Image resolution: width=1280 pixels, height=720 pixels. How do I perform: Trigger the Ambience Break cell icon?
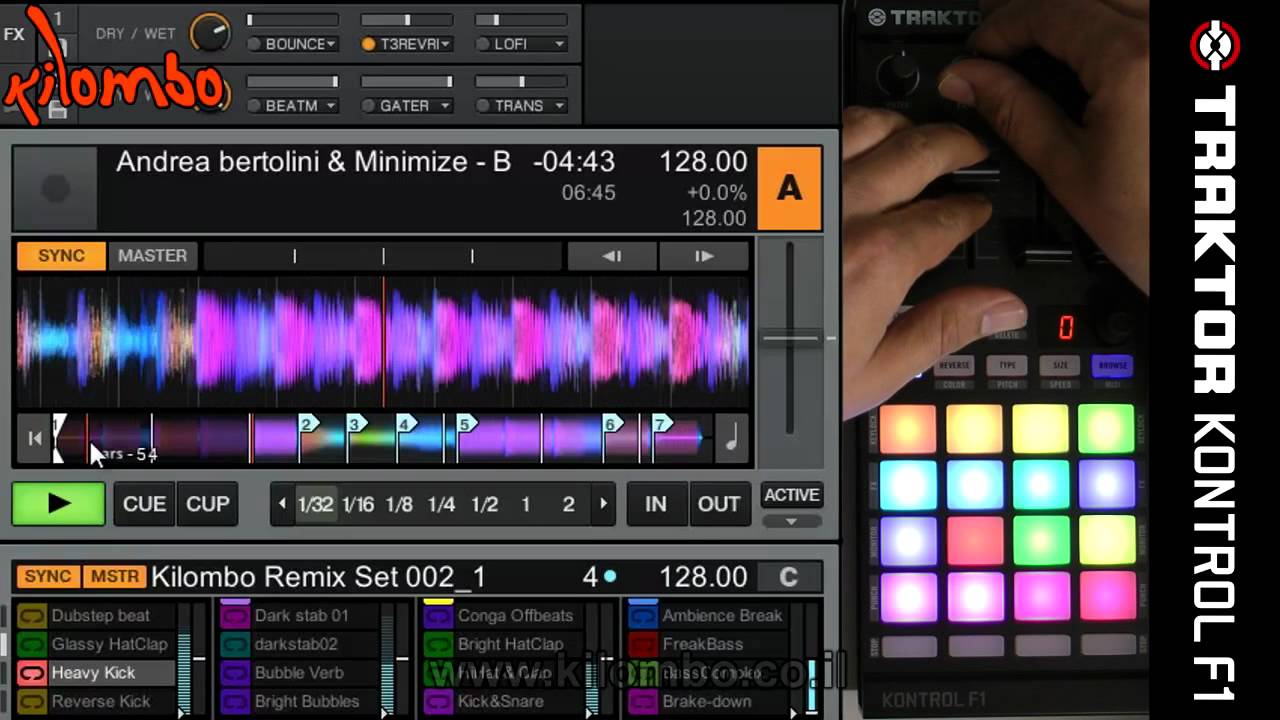[643, 616]
